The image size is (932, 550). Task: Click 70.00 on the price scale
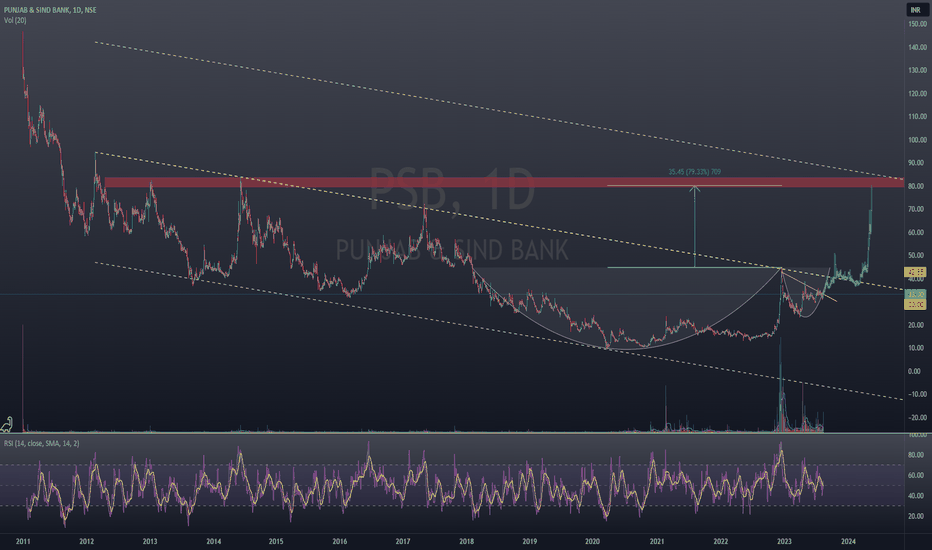(x=917, y=209)
